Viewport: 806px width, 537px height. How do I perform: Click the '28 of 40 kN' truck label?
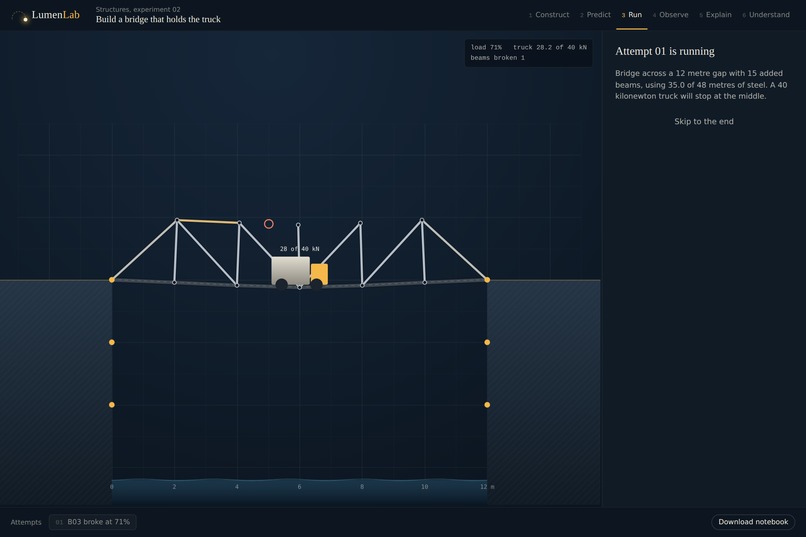299,249
